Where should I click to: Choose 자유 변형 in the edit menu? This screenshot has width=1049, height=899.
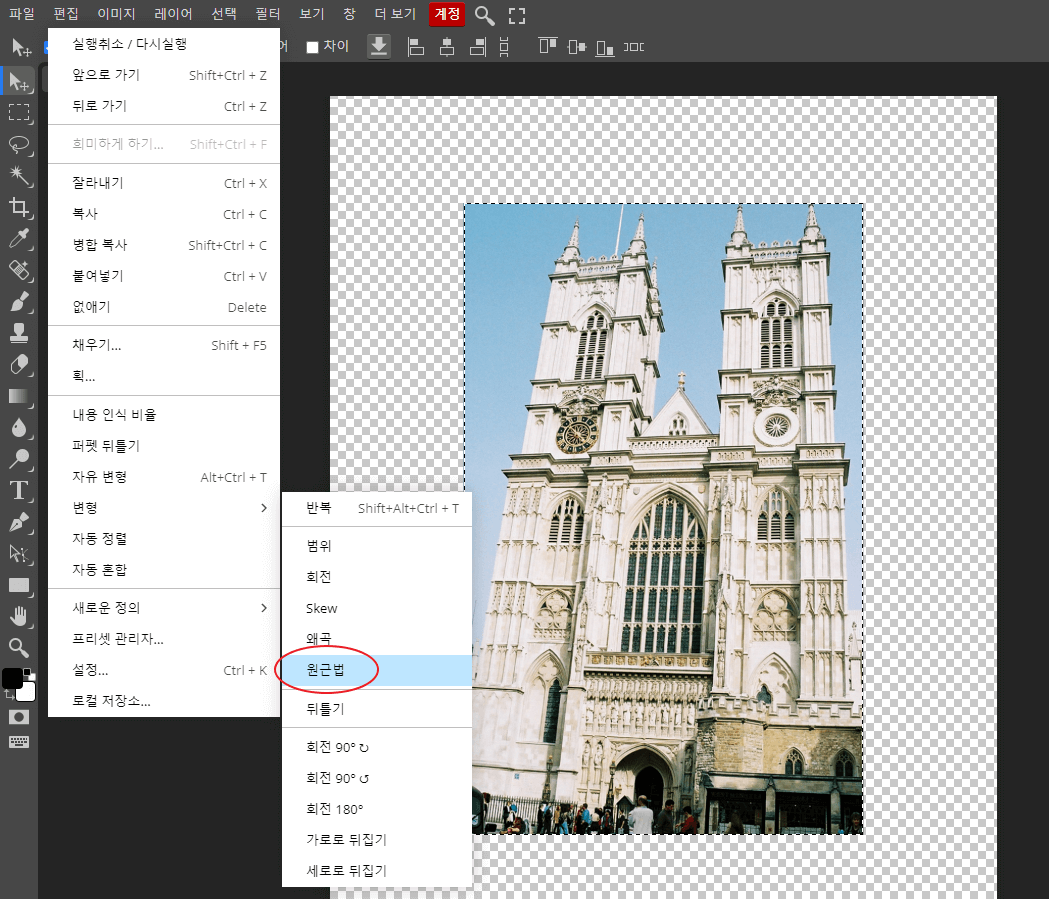point(164,477)
